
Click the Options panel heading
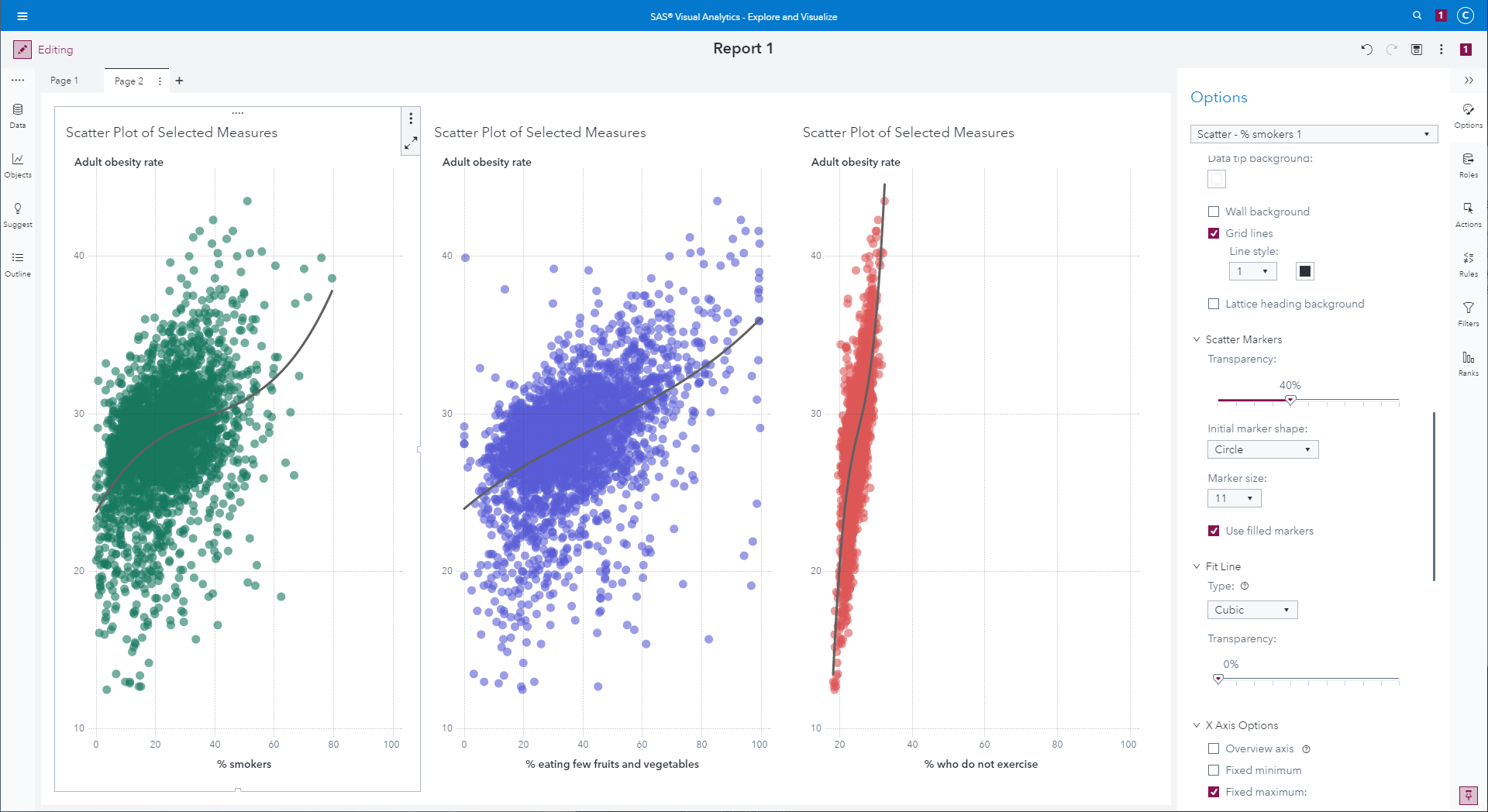[1219, 98]
